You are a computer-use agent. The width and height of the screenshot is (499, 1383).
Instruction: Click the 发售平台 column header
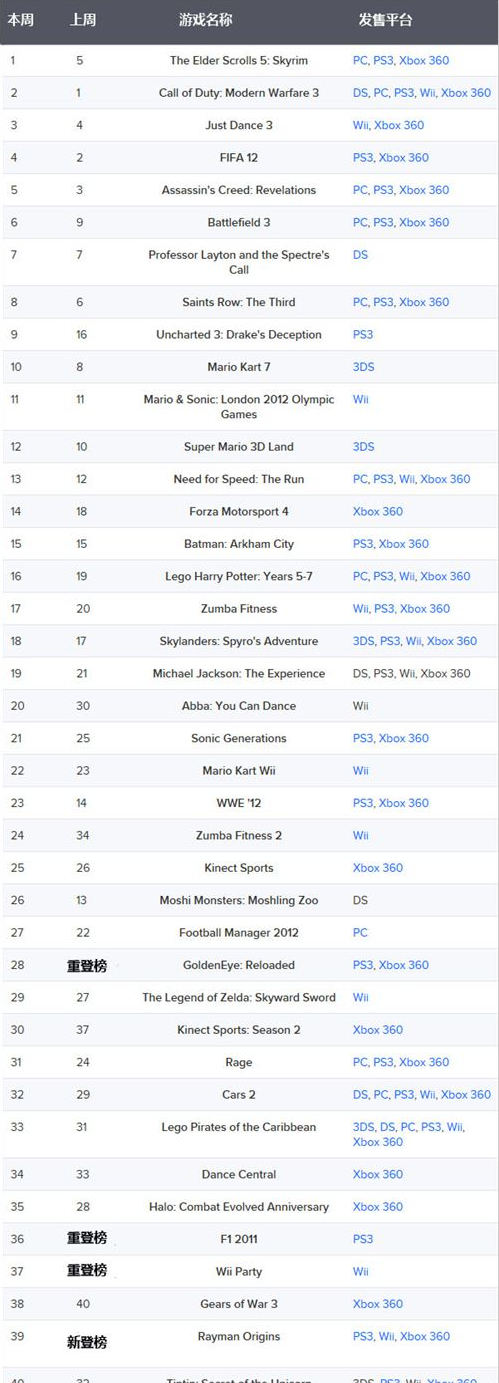pyautogui.click(x=385, y=20)
